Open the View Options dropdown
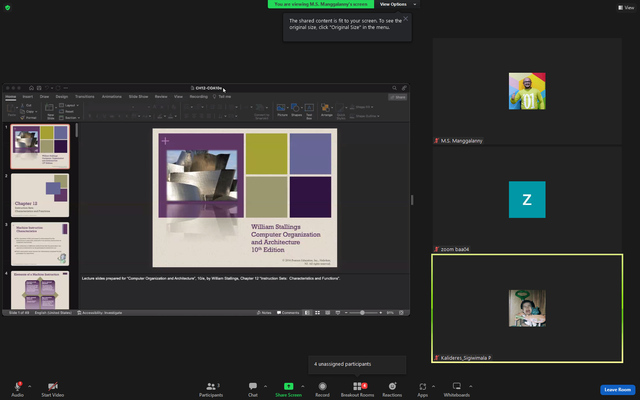640x400 pixels. click(398, 4)
